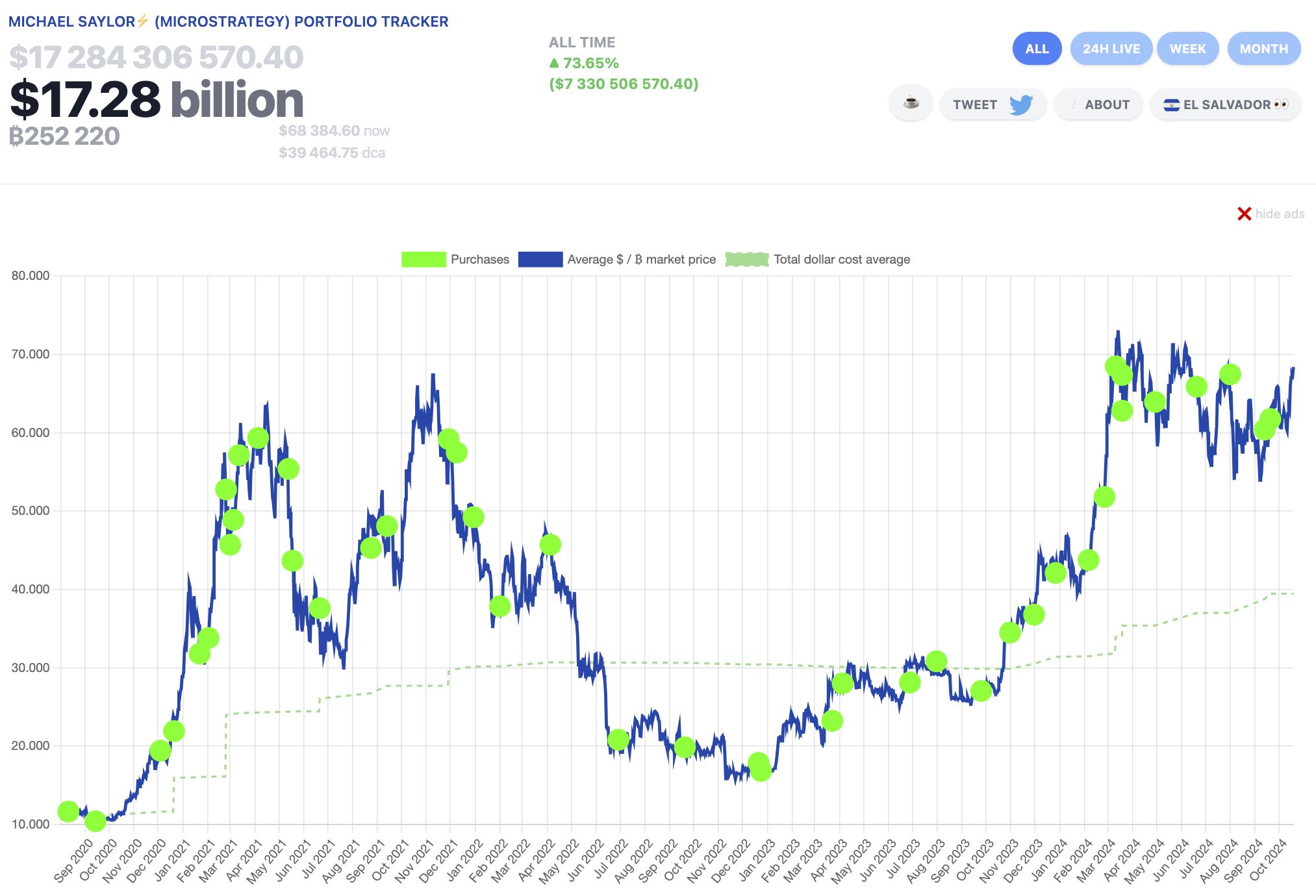This screenshot has width=1316, height=896.
Task: Switch to the 24H LIVE view
Action: tap(1111, 49)
